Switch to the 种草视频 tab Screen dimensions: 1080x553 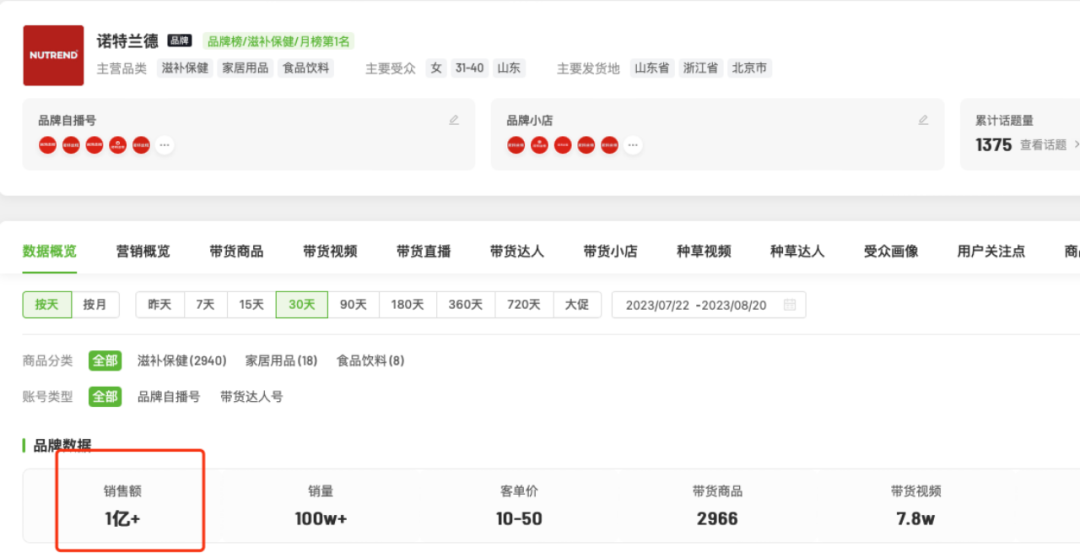704,251
